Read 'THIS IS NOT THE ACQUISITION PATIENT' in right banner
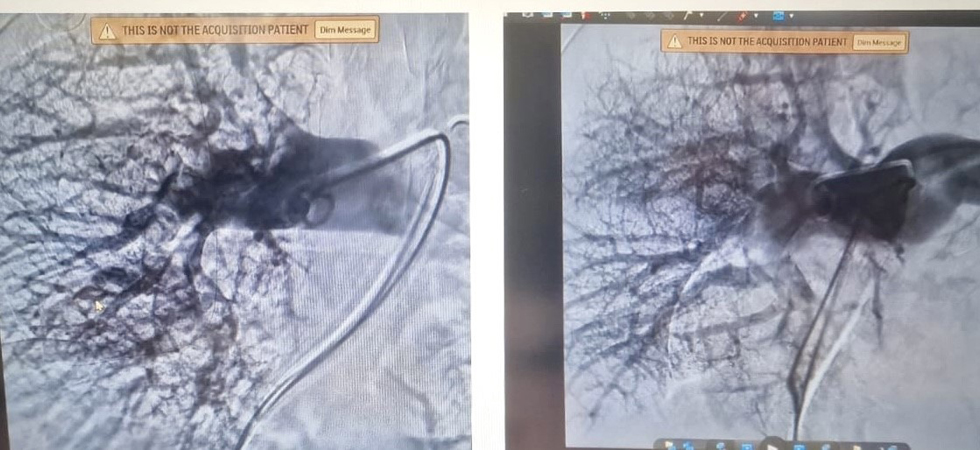 coord(767,42)
